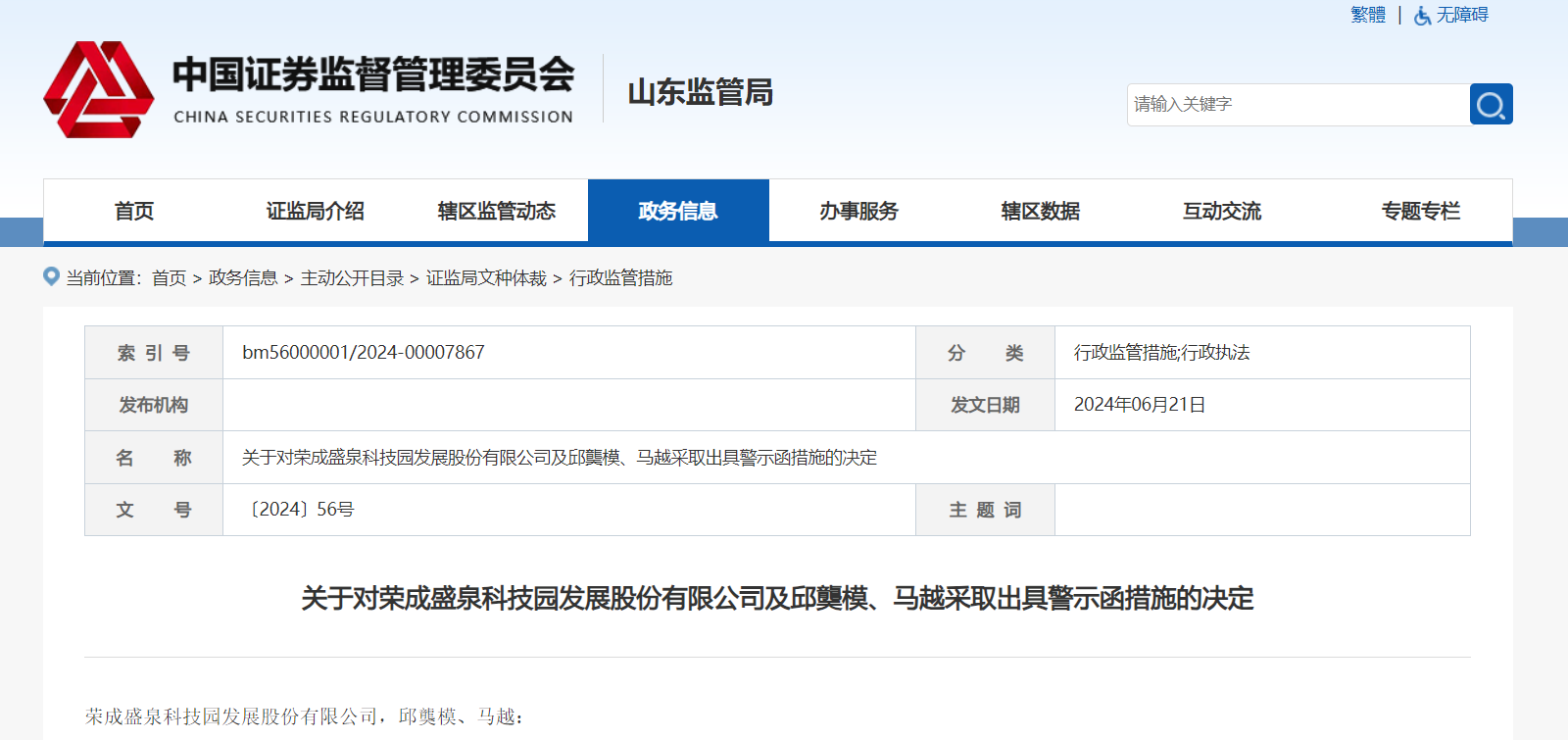This screenshot has height=740, width=1568.
Task: Click the search magnifier button
Action: pyautogui.click(x=1491, y=104)
